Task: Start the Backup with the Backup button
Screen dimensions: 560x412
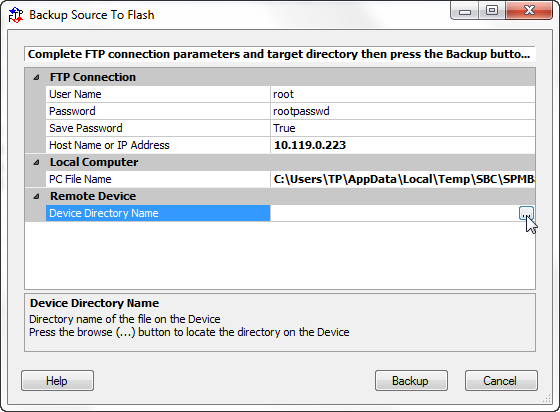Action: click(411, 381)
